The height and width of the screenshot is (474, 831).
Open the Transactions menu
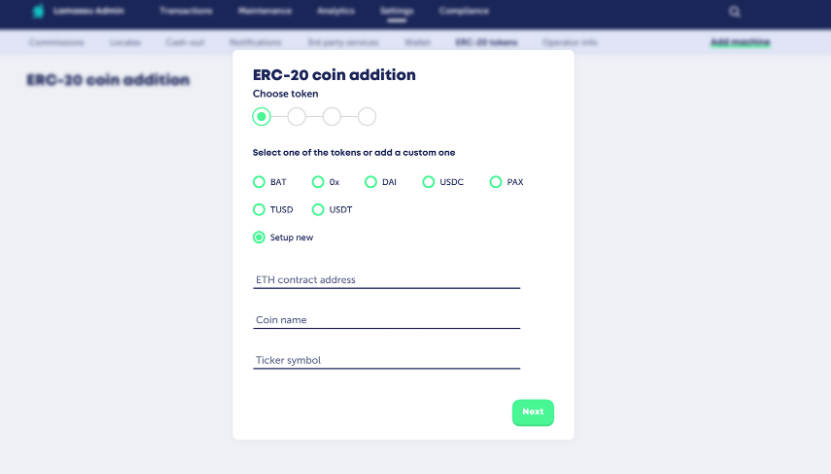click(x=186, y=11)
